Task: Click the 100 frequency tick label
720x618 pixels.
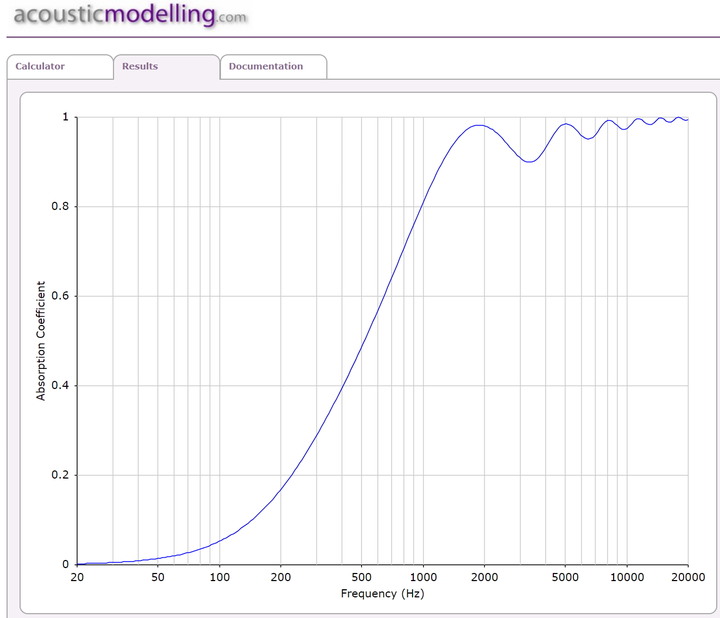Action: (x=219, y=577)
